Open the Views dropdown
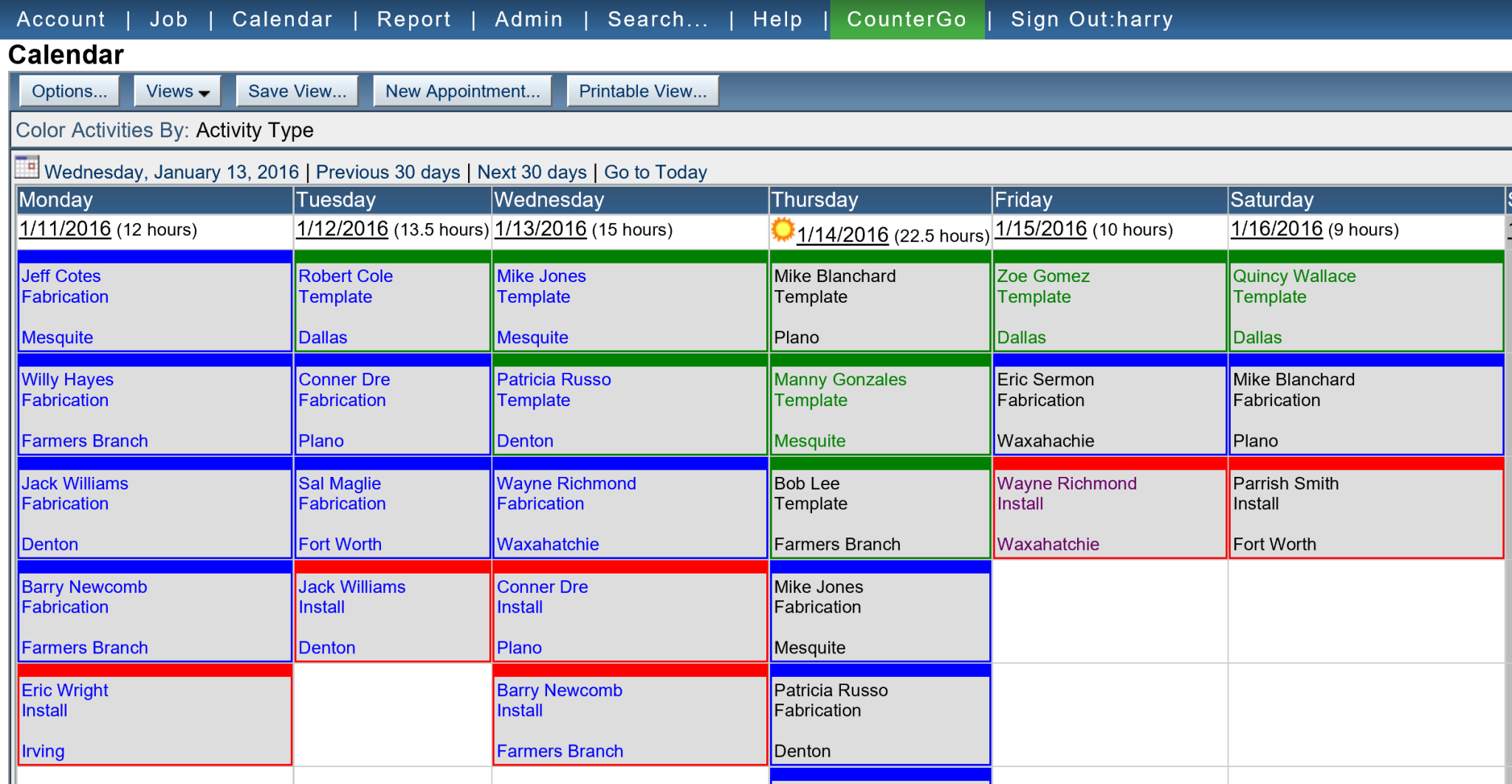This screenshot has width=1512, height=784. tap(176, 91)
